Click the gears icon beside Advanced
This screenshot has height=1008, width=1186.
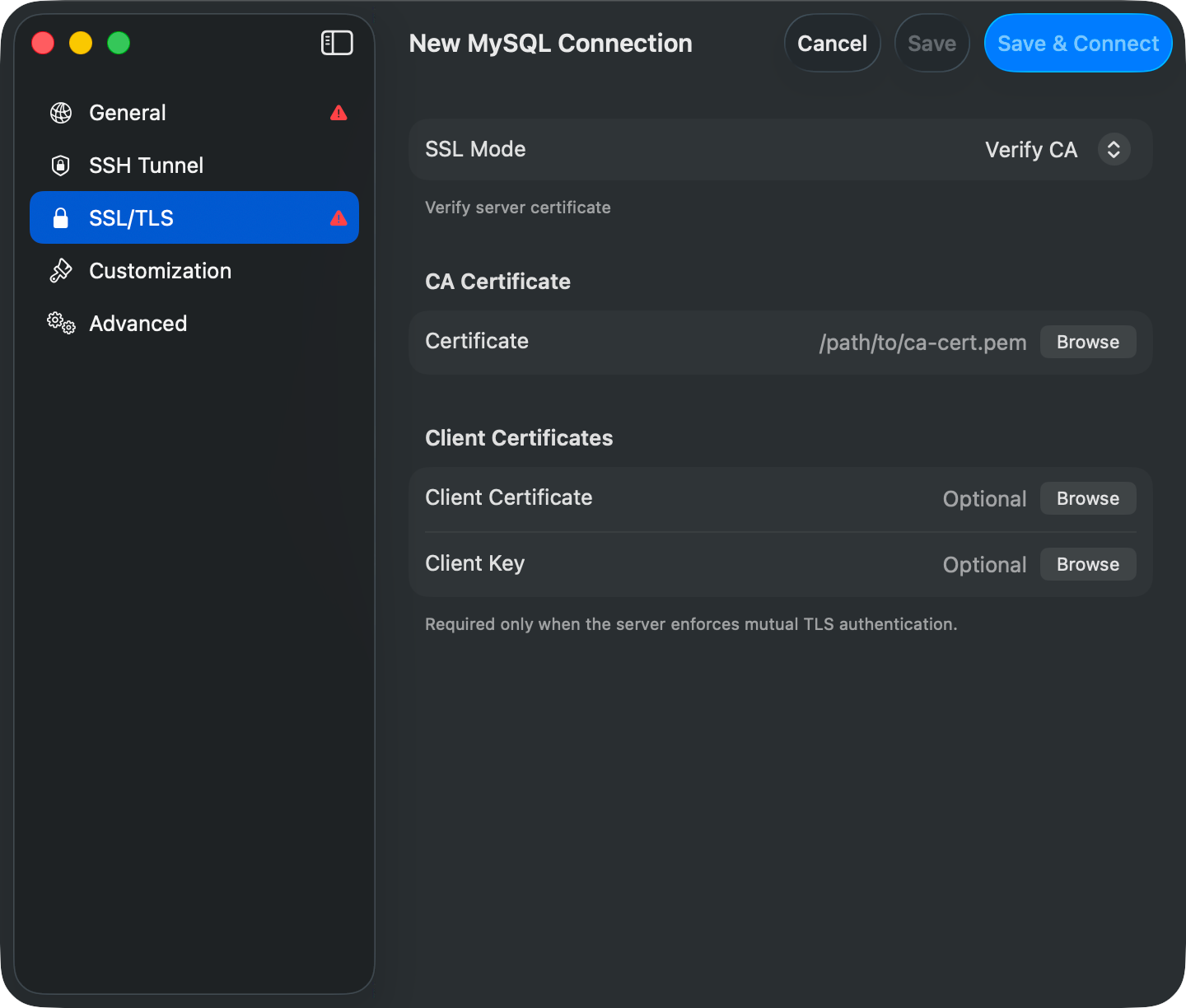[61, 323]
